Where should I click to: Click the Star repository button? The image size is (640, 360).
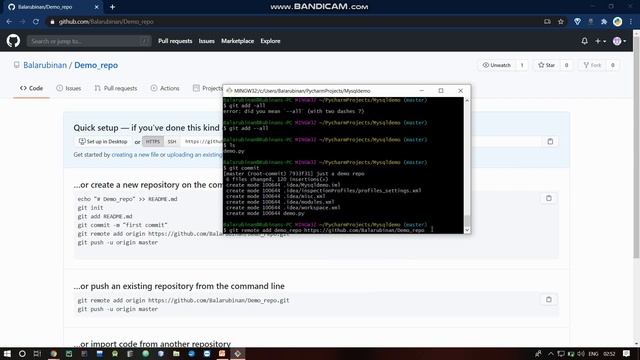546,65
